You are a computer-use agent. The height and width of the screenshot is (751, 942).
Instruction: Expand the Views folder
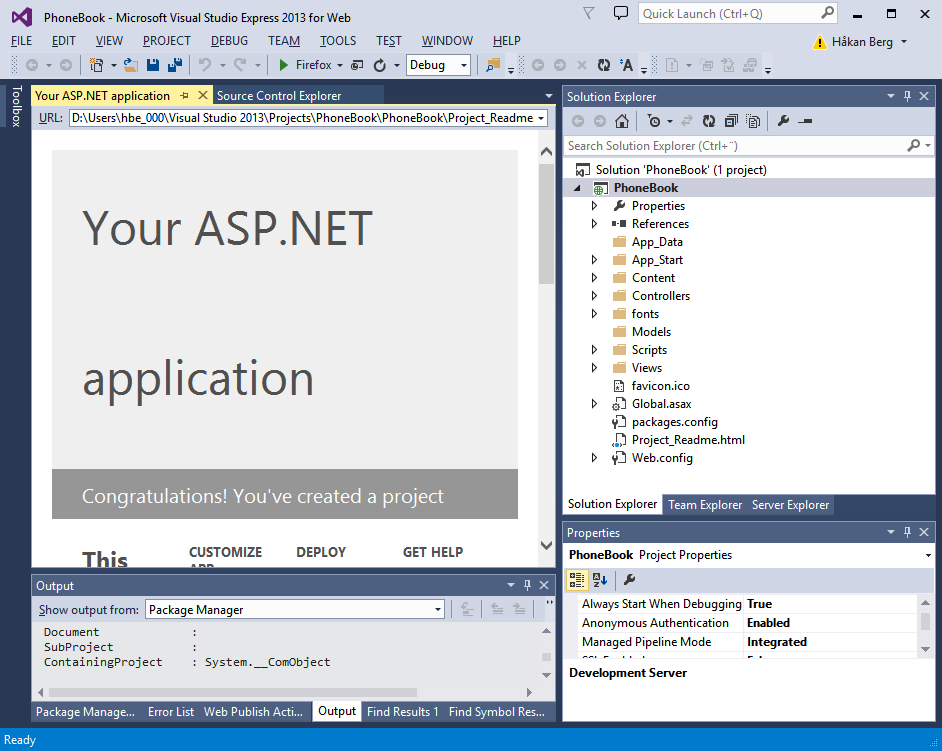coord(594,368)
